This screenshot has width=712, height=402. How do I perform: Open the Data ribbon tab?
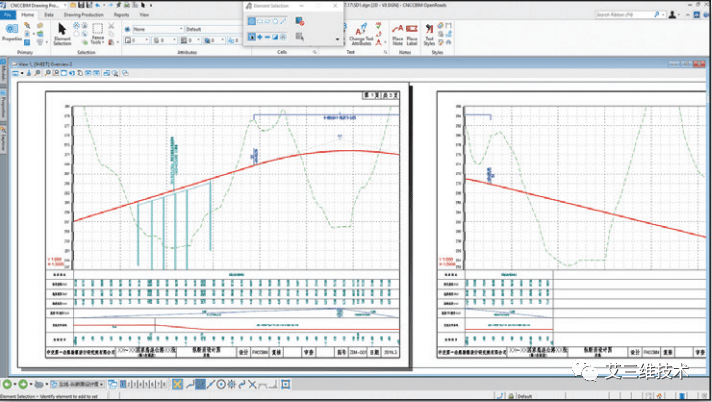(48, 16)
